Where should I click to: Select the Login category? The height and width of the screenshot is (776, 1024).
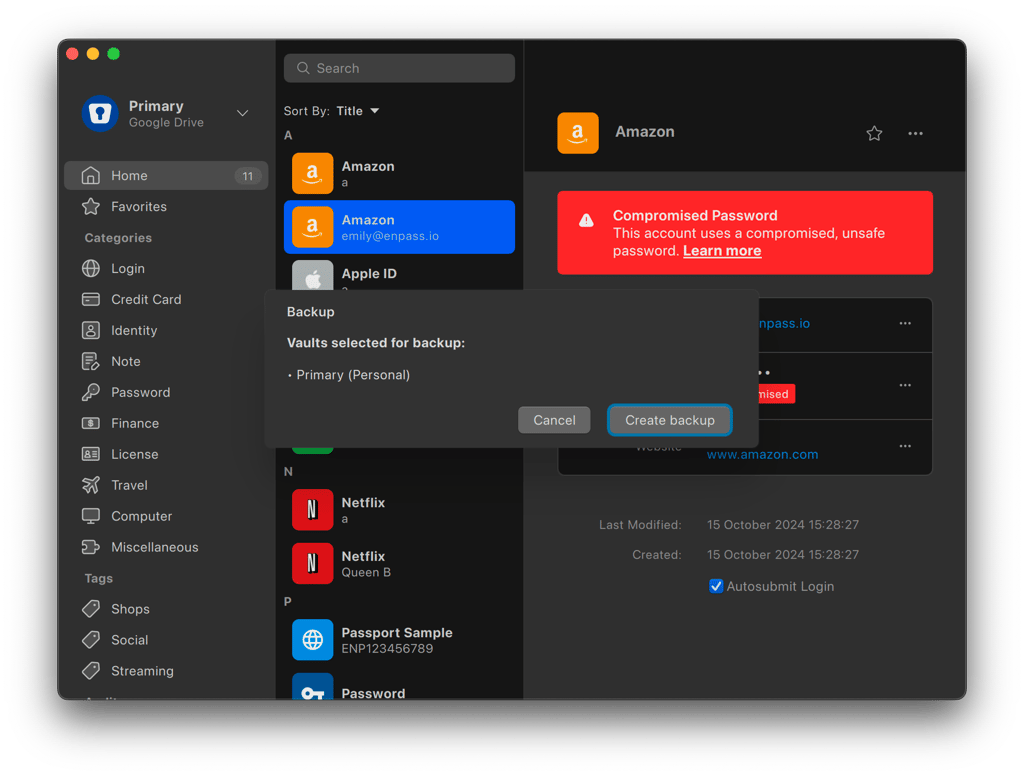click(166, 268)
